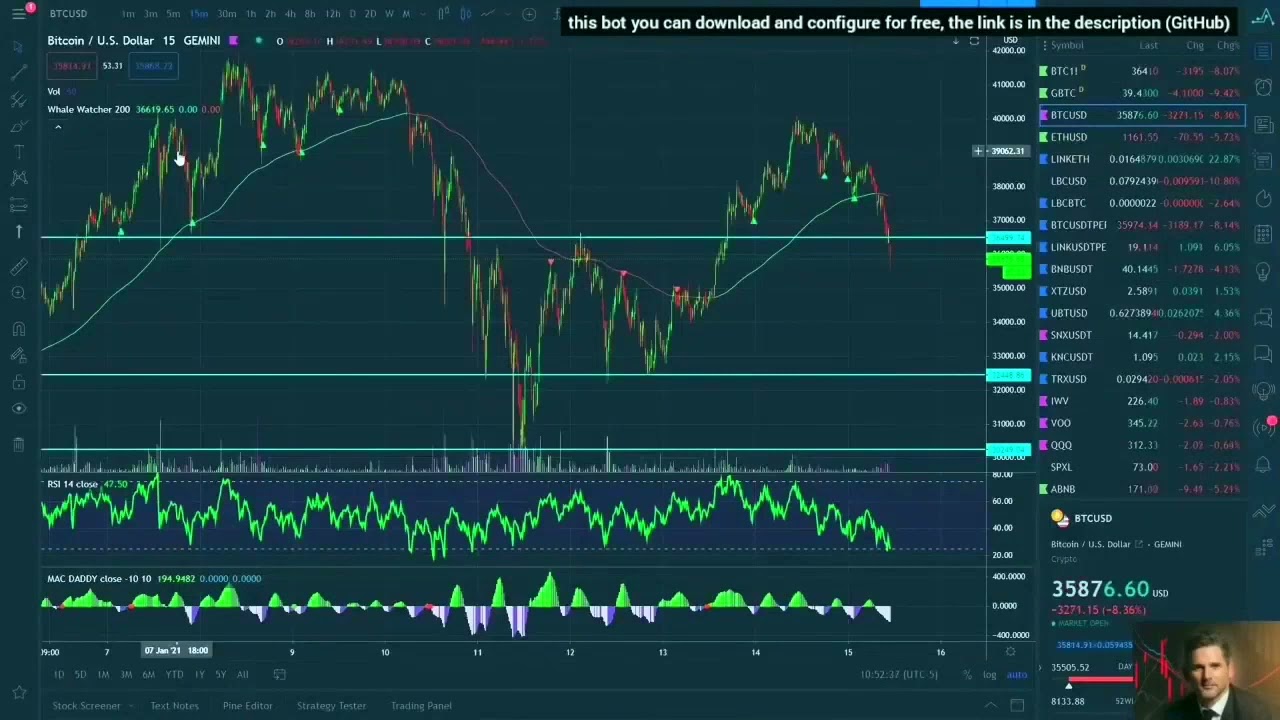
Task: Toggle the flag next to GEMINI title
Action: click(233, 41)
